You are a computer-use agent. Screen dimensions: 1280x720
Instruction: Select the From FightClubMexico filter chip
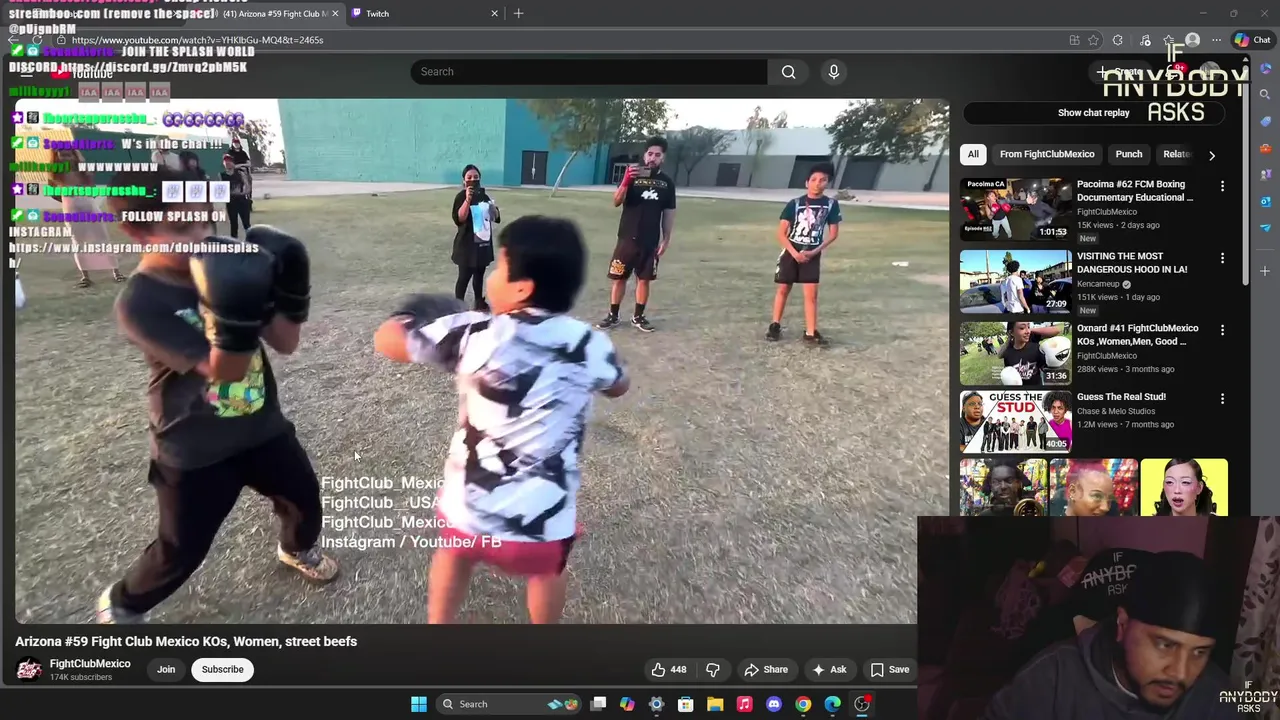coord(1047,154)
